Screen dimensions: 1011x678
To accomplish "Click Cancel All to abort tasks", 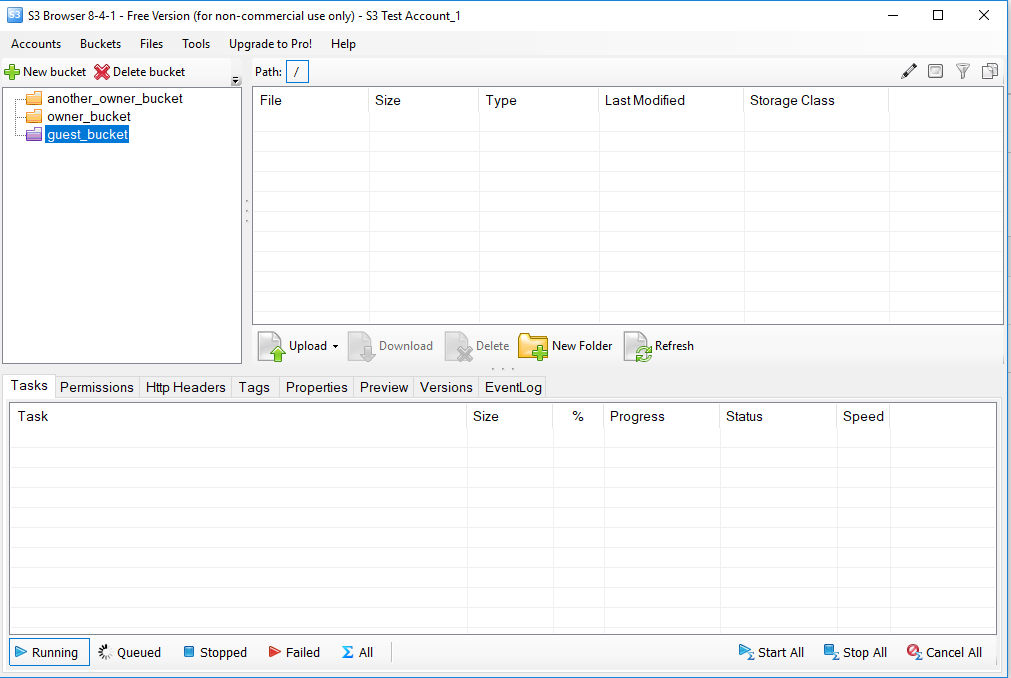I will (943, 652).
